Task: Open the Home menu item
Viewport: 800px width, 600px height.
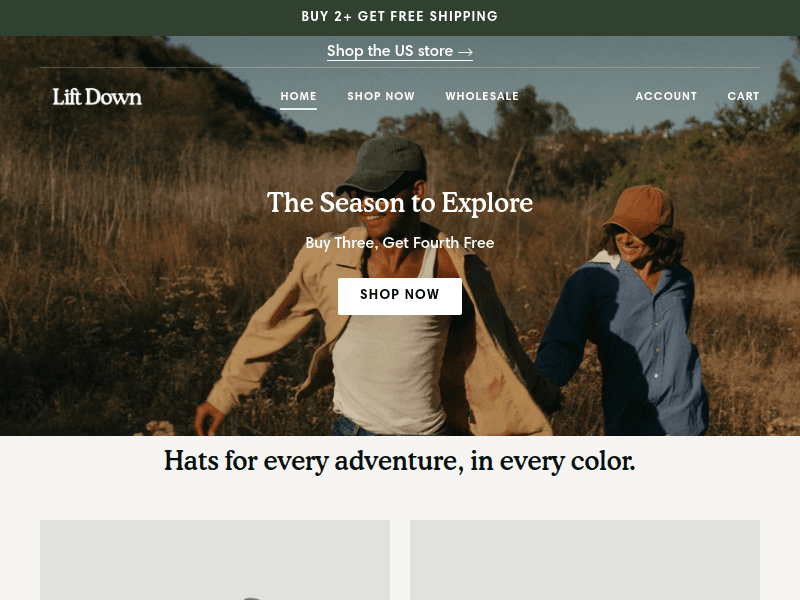Action: pos(298,96)
